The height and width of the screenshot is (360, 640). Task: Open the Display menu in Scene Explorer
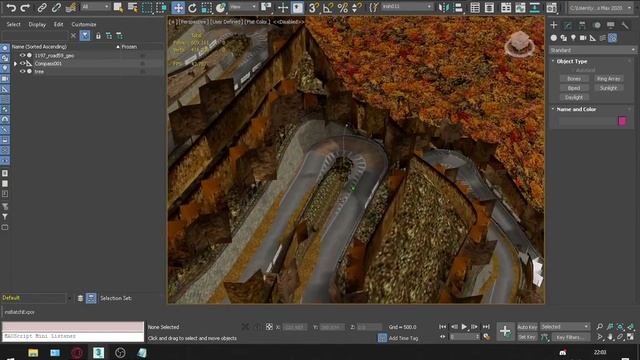(37, 24)
